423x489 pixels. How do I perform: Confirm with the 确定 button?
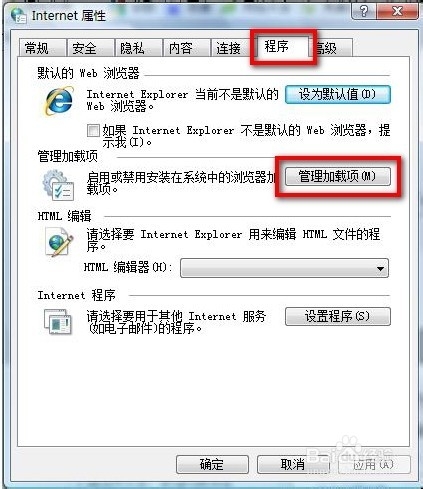212,464
